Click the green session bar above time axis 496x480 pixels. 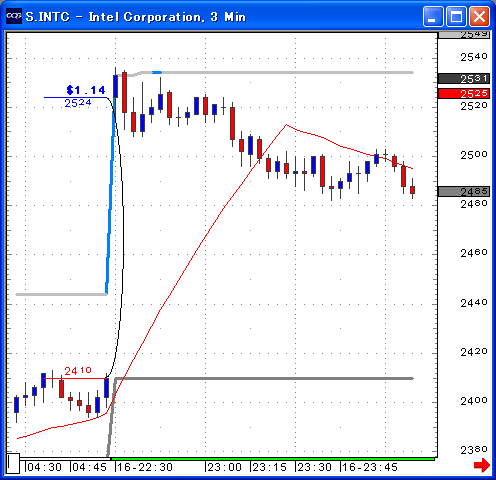(x=273, y=459)
